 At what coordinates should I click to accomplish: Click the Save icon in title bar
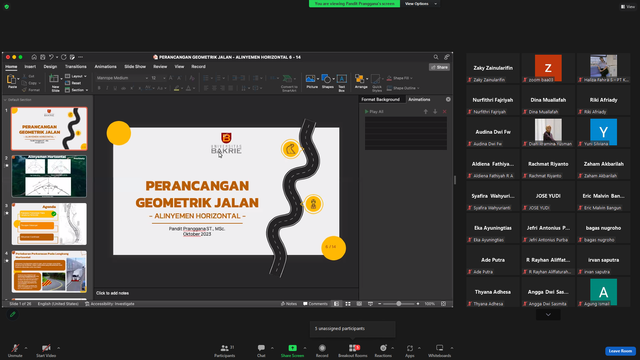coord(42,57)
